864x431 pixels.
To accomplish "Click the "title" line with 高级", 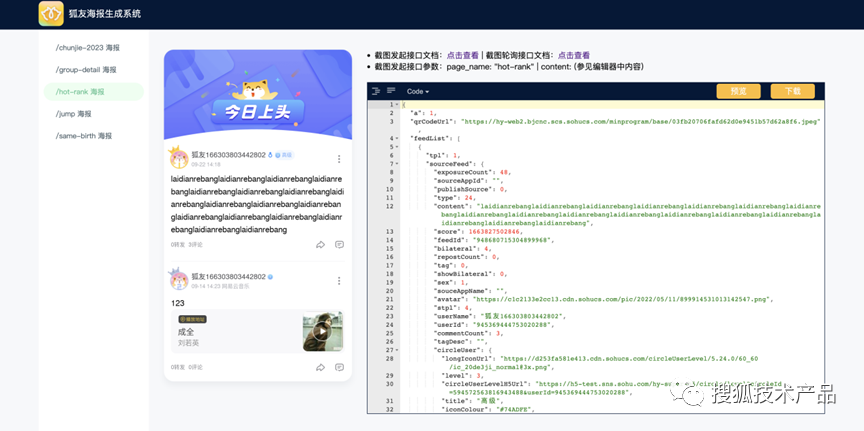I will [472, 401].
